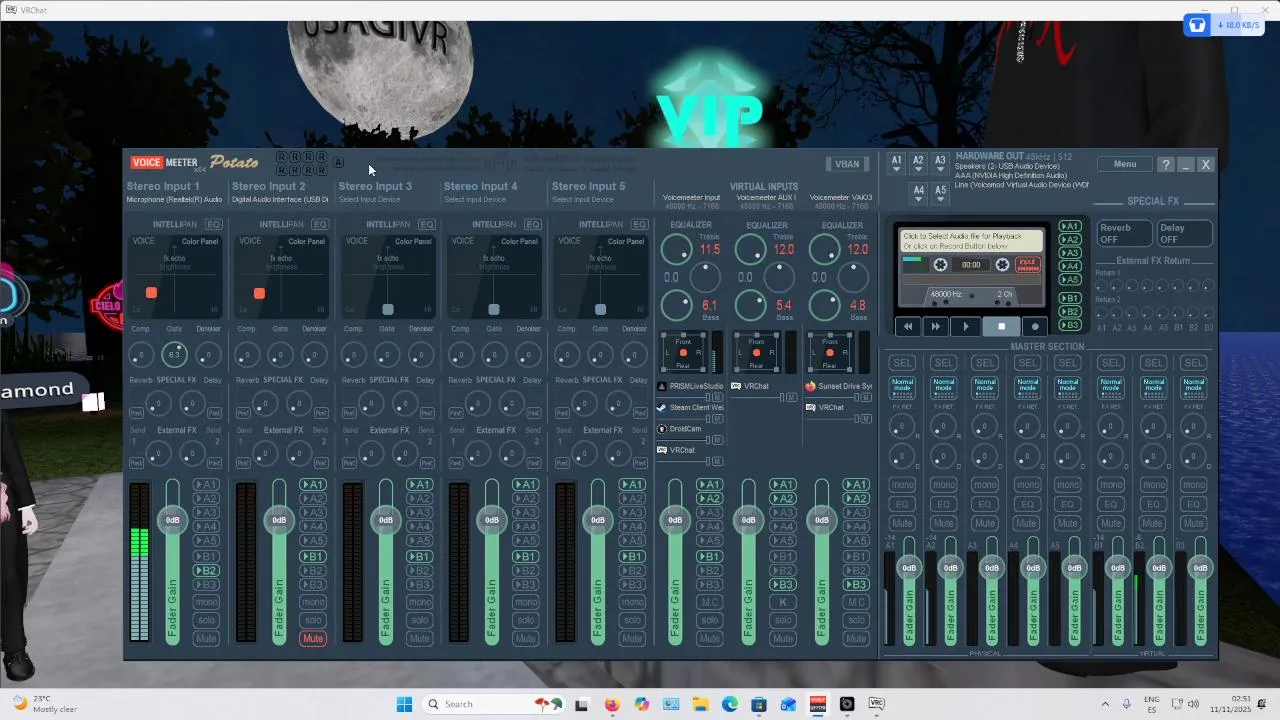
Task: Fast-forward the cassette recorder
Action: [x=936, y=326]
